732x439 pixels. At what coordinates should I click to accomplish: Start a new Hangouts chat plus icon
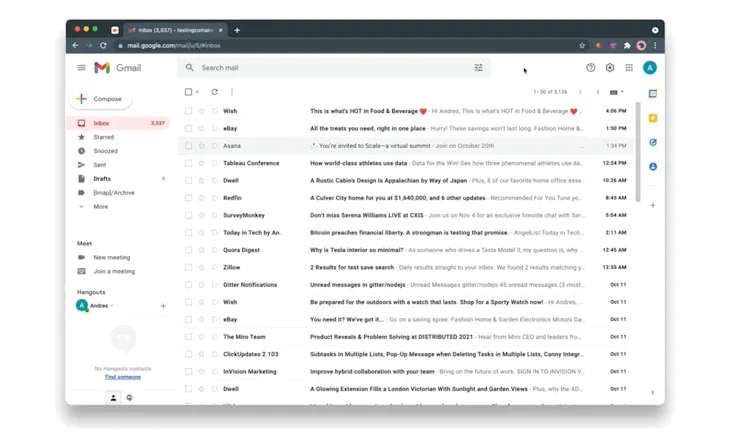click(163, 306)
